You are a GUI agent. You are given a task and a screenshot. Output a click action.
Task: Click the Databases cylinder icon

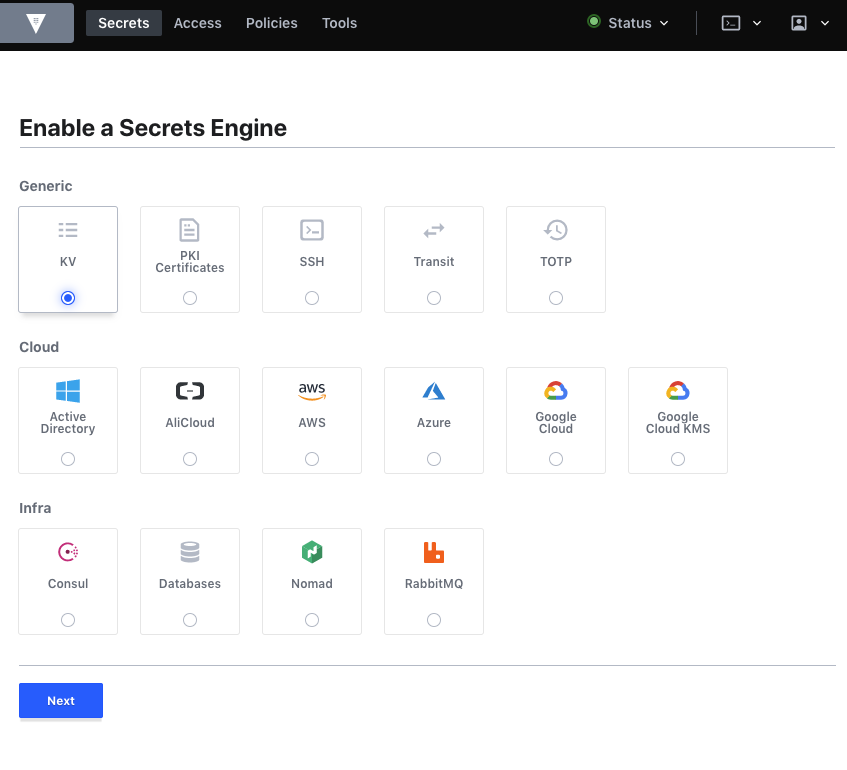point(190,552)
